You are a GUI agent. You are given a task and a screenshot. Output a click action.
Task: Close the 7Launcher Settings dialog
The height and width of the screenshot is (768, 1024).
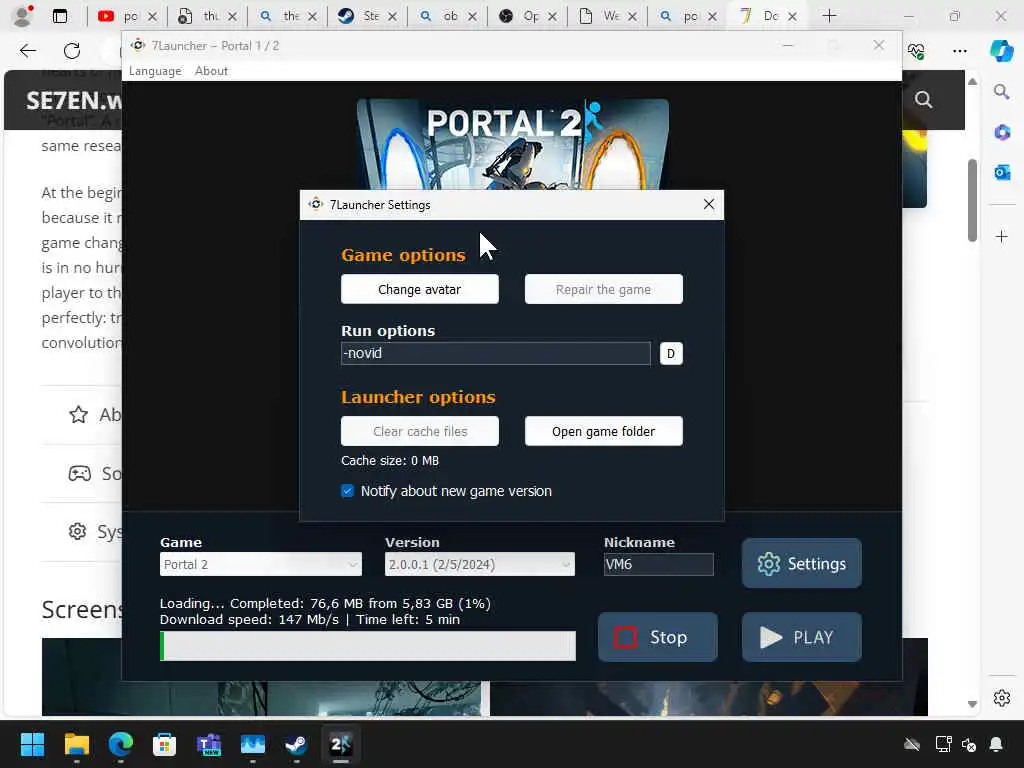click(x=709, y=204)
